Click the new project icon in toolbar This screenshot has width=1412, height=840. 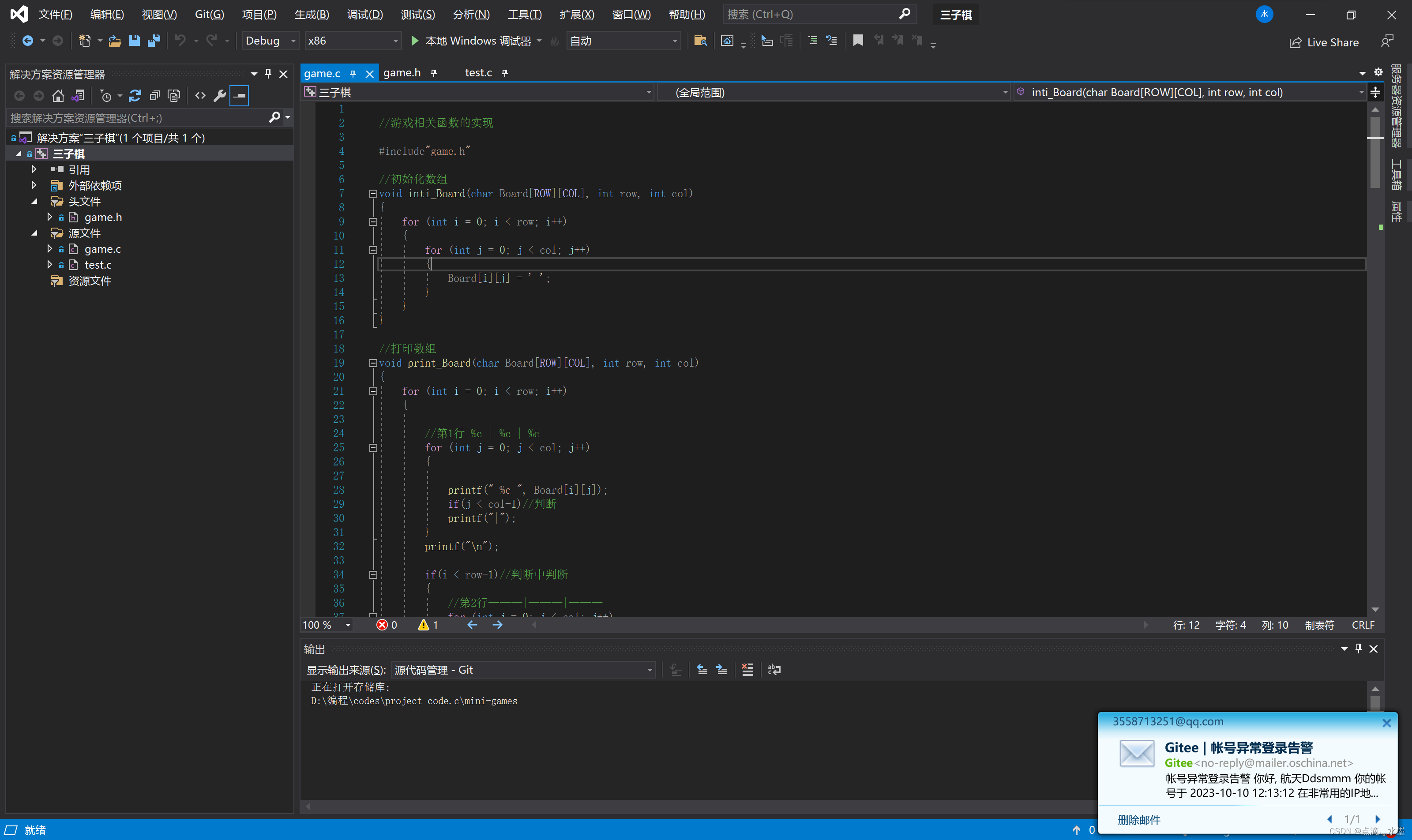tap(85, 41)
